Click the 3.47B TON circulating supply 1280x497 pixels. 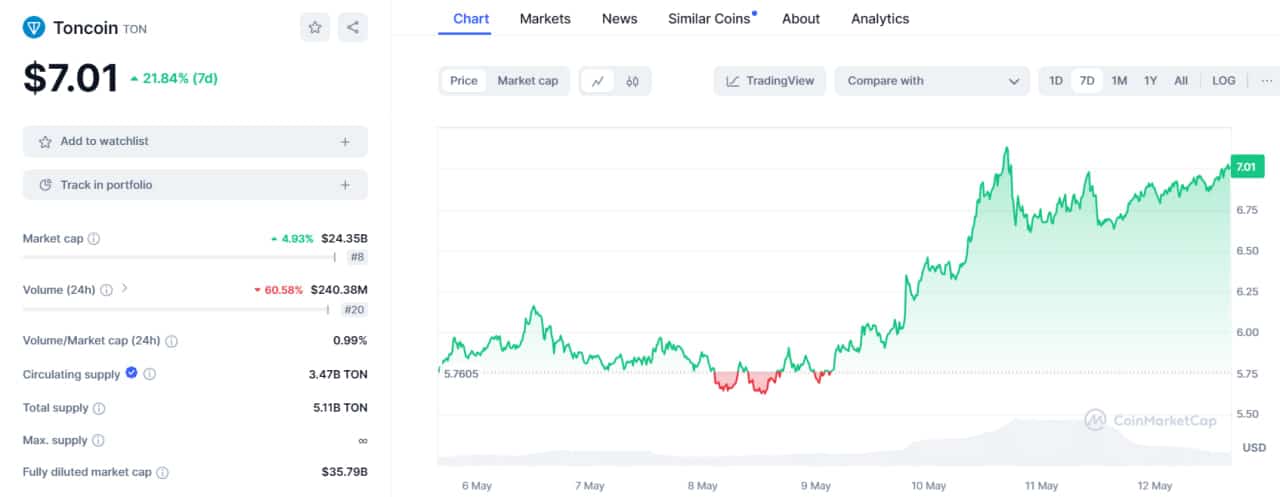click(338, 374)
